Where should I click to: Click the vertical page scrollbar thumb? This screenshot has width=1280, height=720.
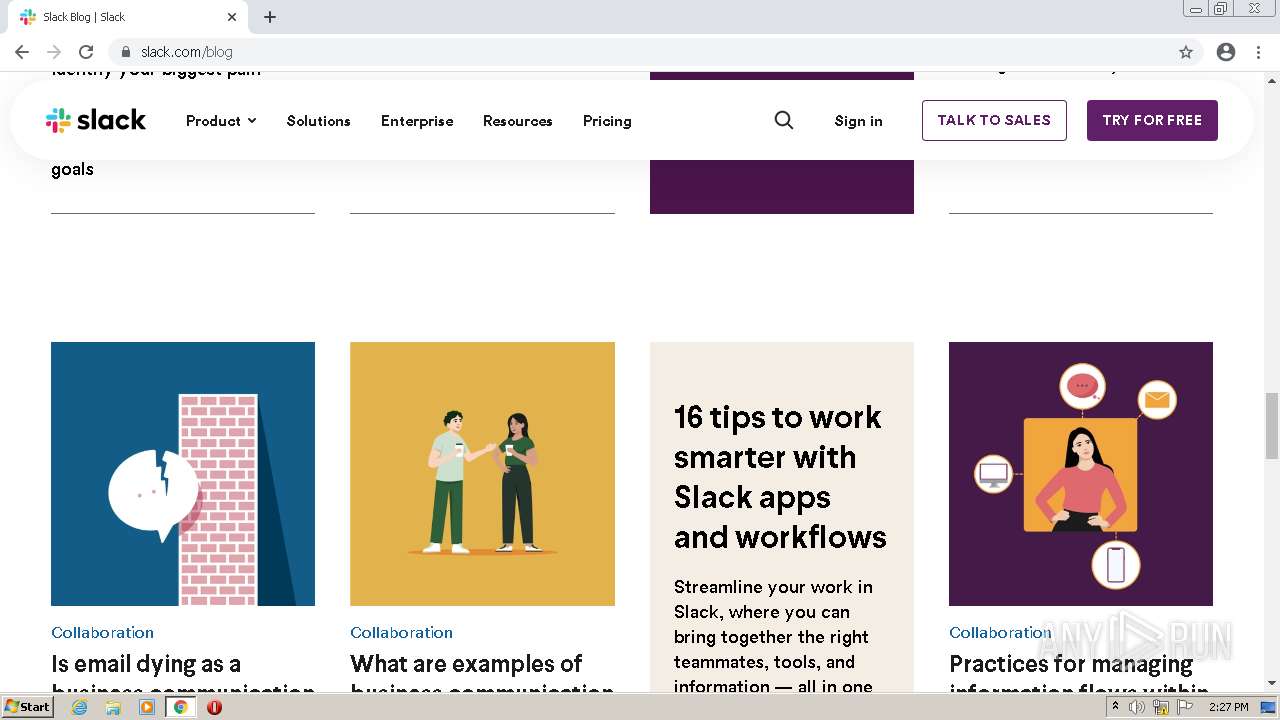tap(1272, 425)
